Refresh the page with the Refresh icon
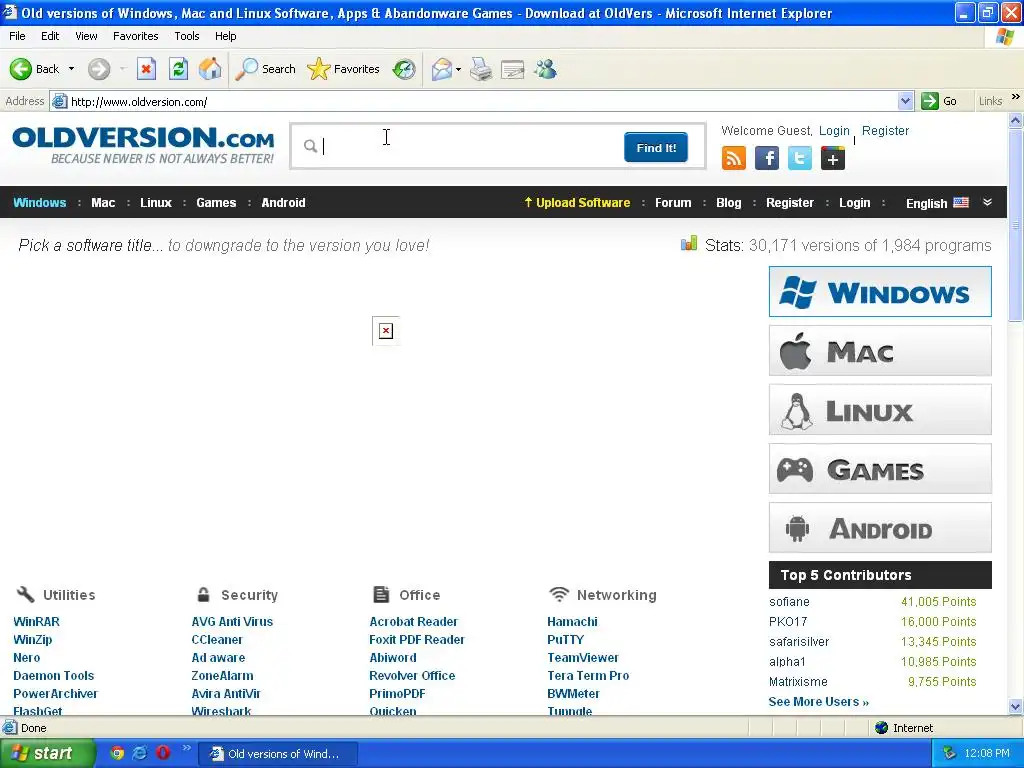 point(178,69)
